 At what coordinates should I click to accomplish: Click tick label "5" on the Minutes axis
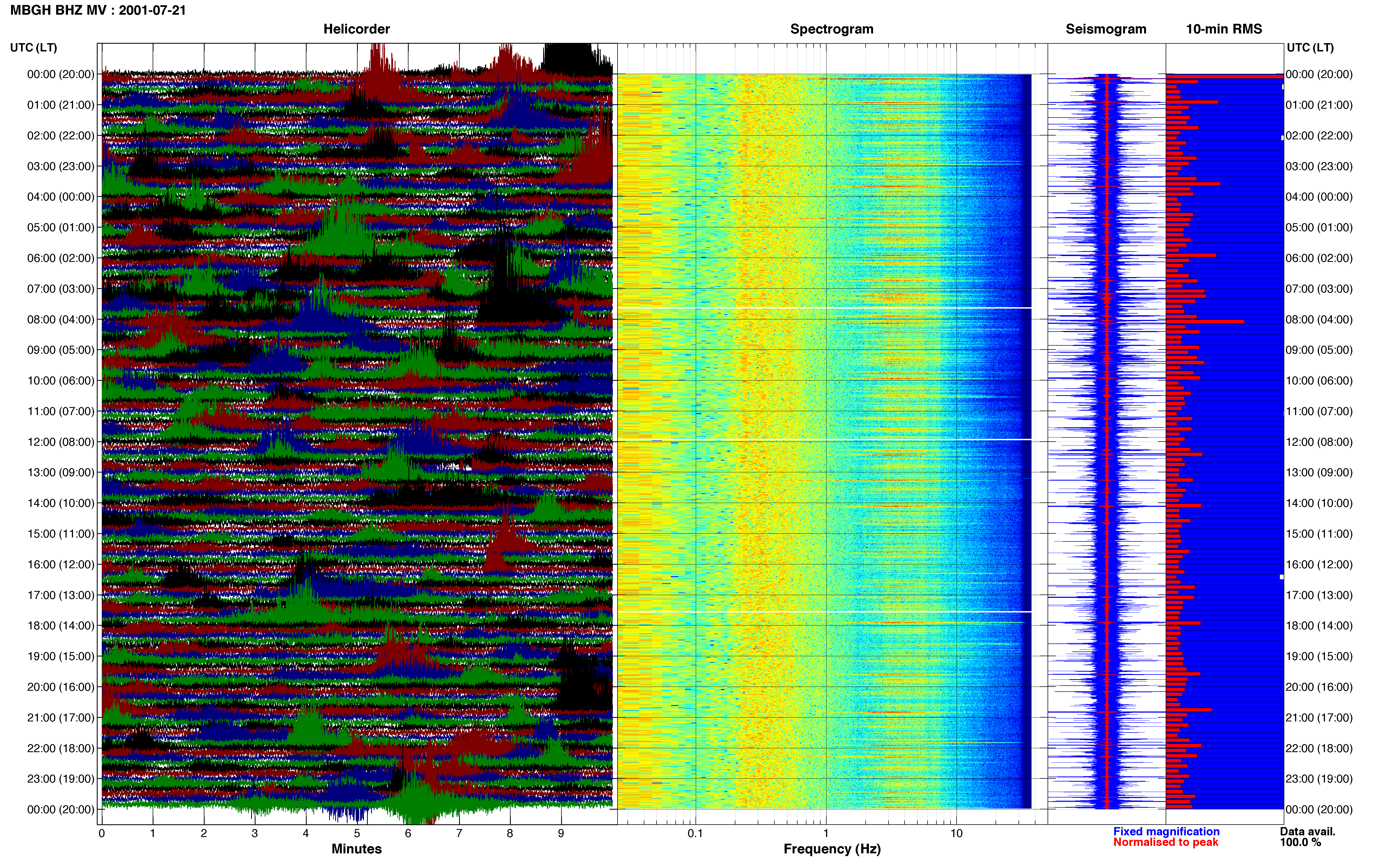(x=357, y=833)
